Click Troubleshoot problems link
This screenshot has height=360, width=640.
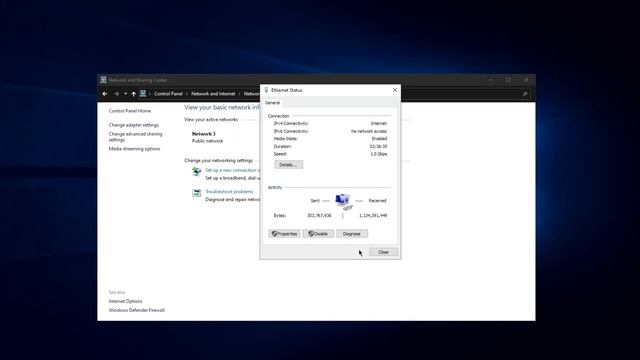point(229,192)
